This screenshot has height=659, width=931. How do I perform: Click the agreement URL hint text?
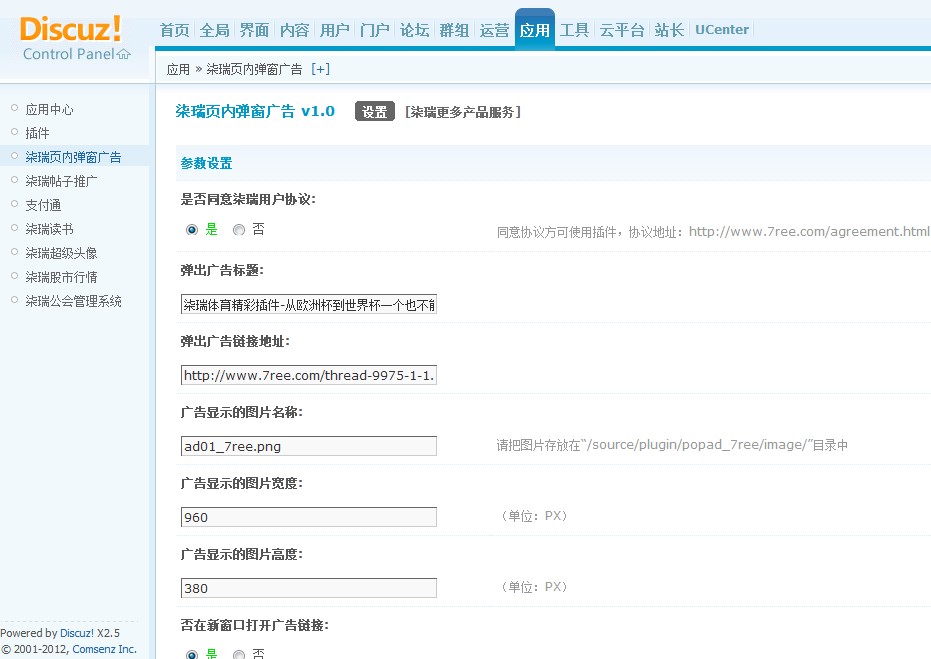713,232
